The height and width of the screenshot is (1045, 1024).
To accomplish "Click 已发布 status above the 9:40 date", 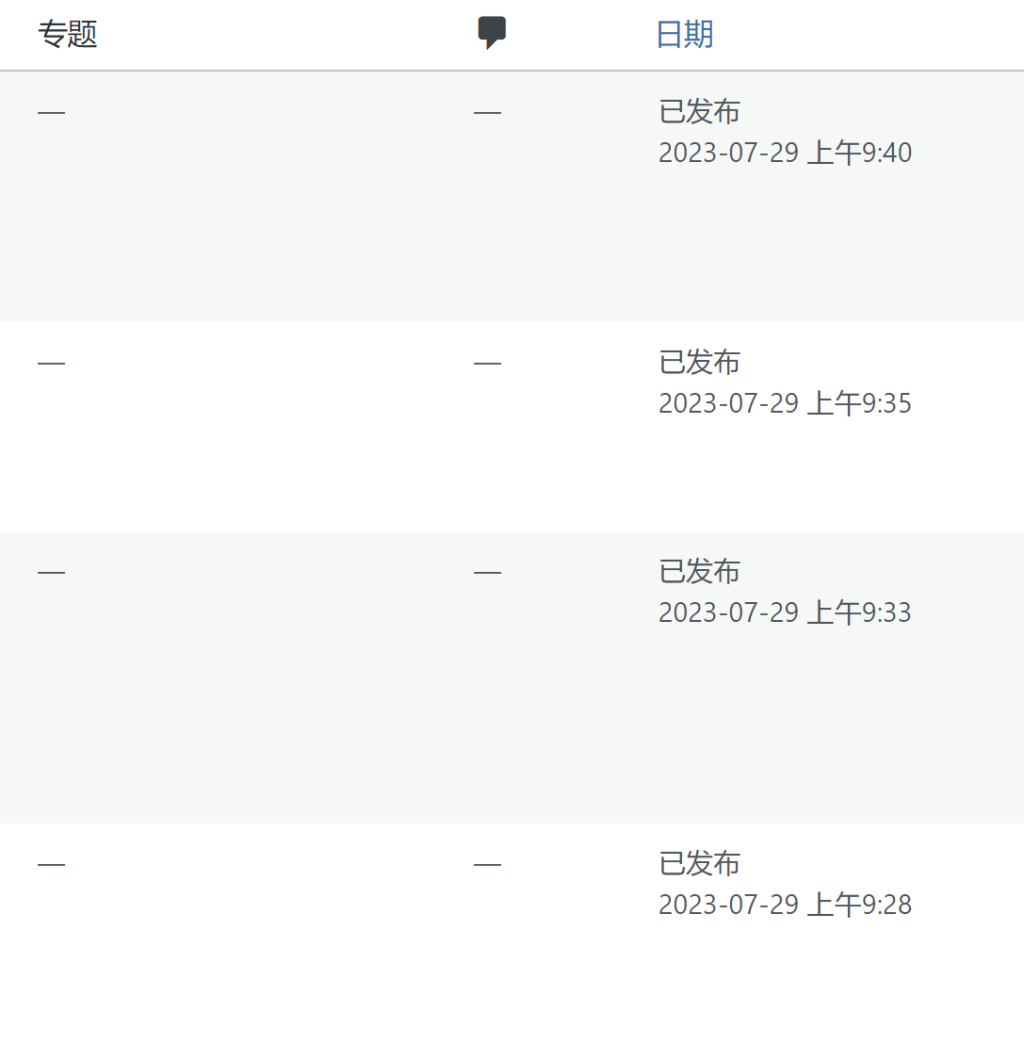I will tap(699, 112).
